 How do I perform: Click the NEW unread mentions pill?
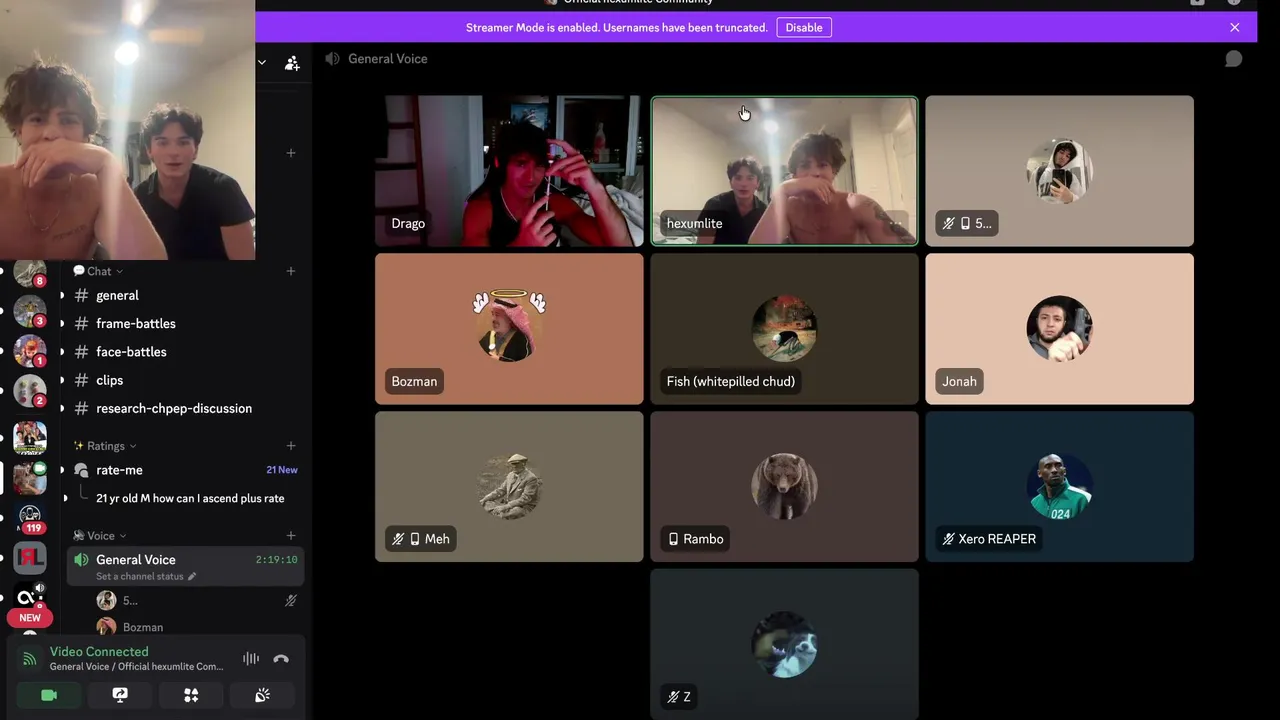pyautogui.click(x=30, y=617)
